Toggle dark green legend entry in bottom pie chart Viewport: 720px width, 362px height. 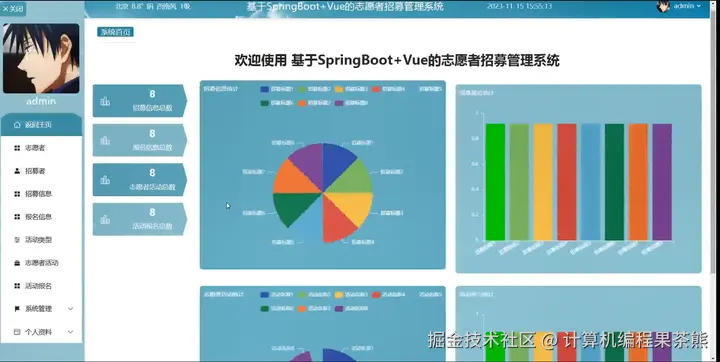coord(277,308)
